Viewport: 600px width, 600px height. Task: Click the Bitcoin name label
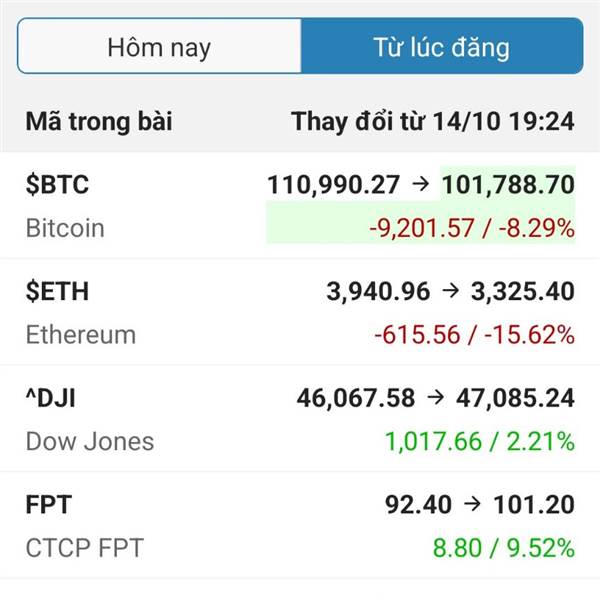pyautogui.click(x=65, y=228)
